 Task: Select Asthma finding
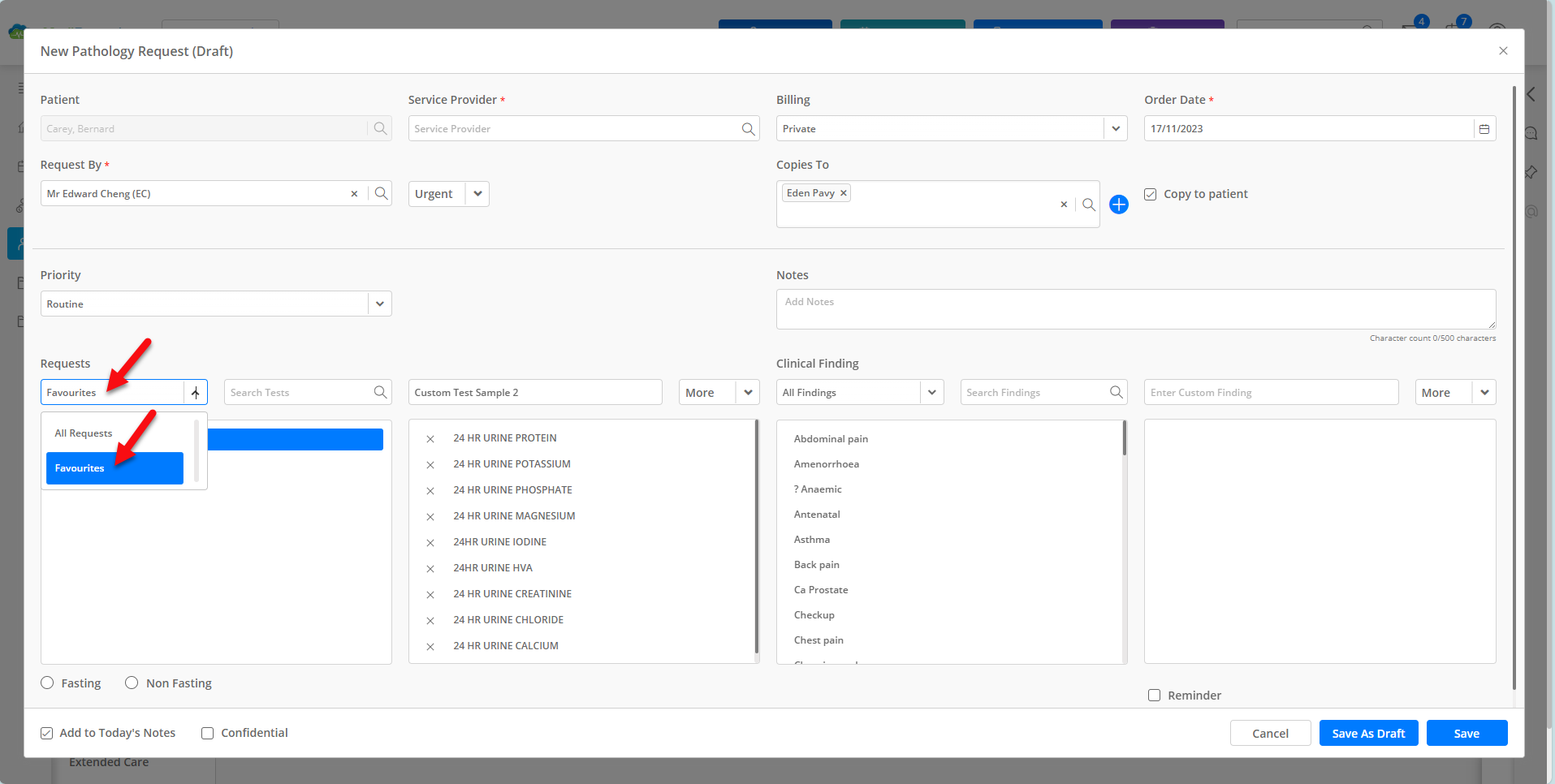pos(812,540)
